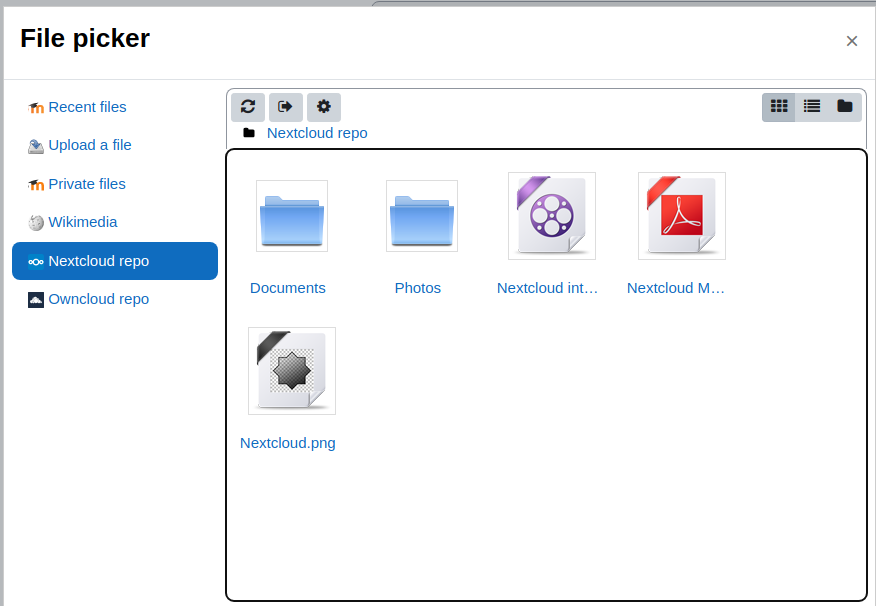
Task: Click the 'Nextcloud int…' file name
Action: pyautogui.click(x=548, y=288)
